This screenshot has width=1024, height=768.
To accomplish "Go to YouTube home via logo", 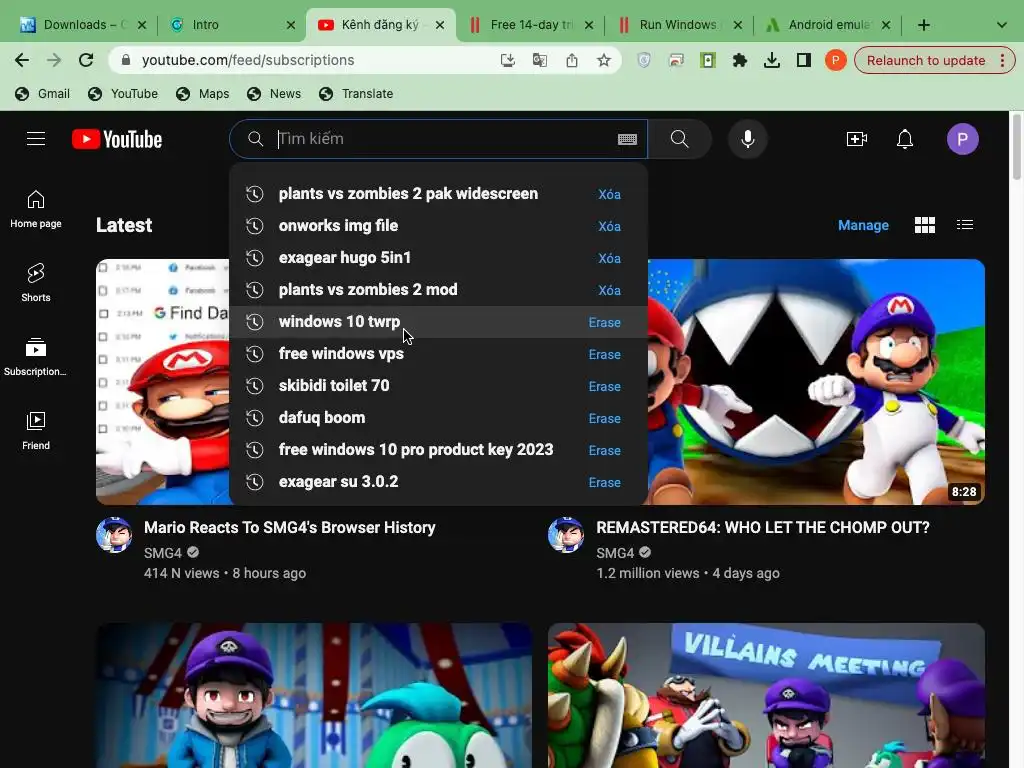I will point(117,139).
